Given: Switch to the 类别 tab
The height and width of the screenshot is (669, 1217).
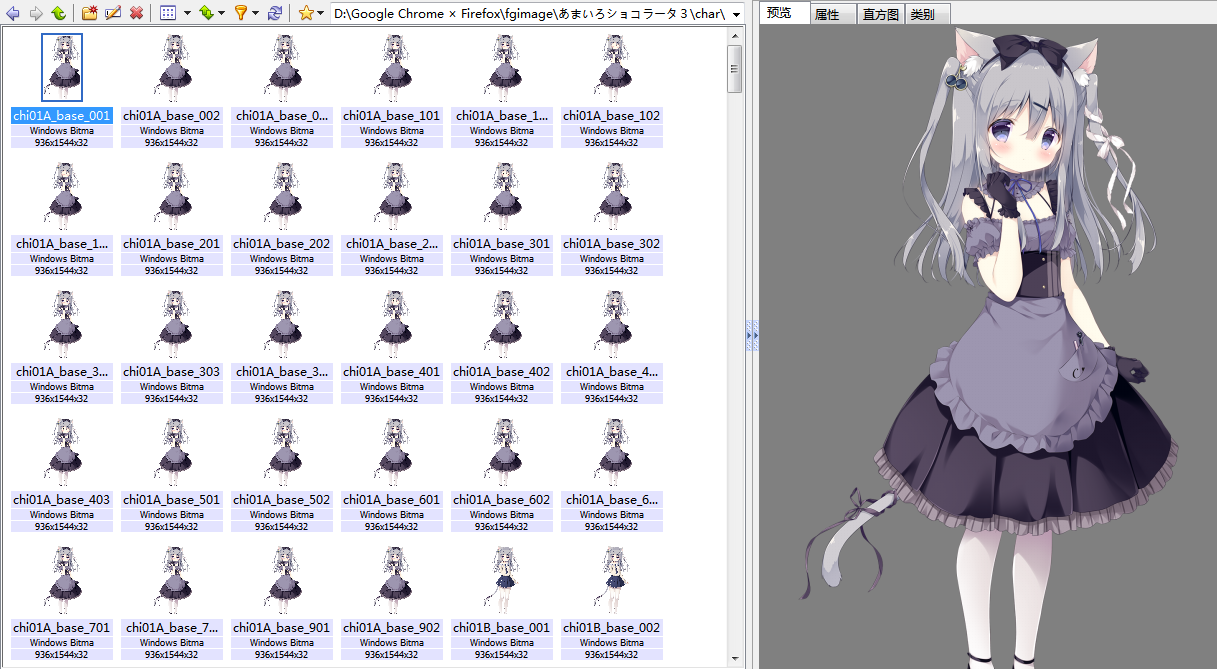Looking at the screenshot, I should coord(927,15).
